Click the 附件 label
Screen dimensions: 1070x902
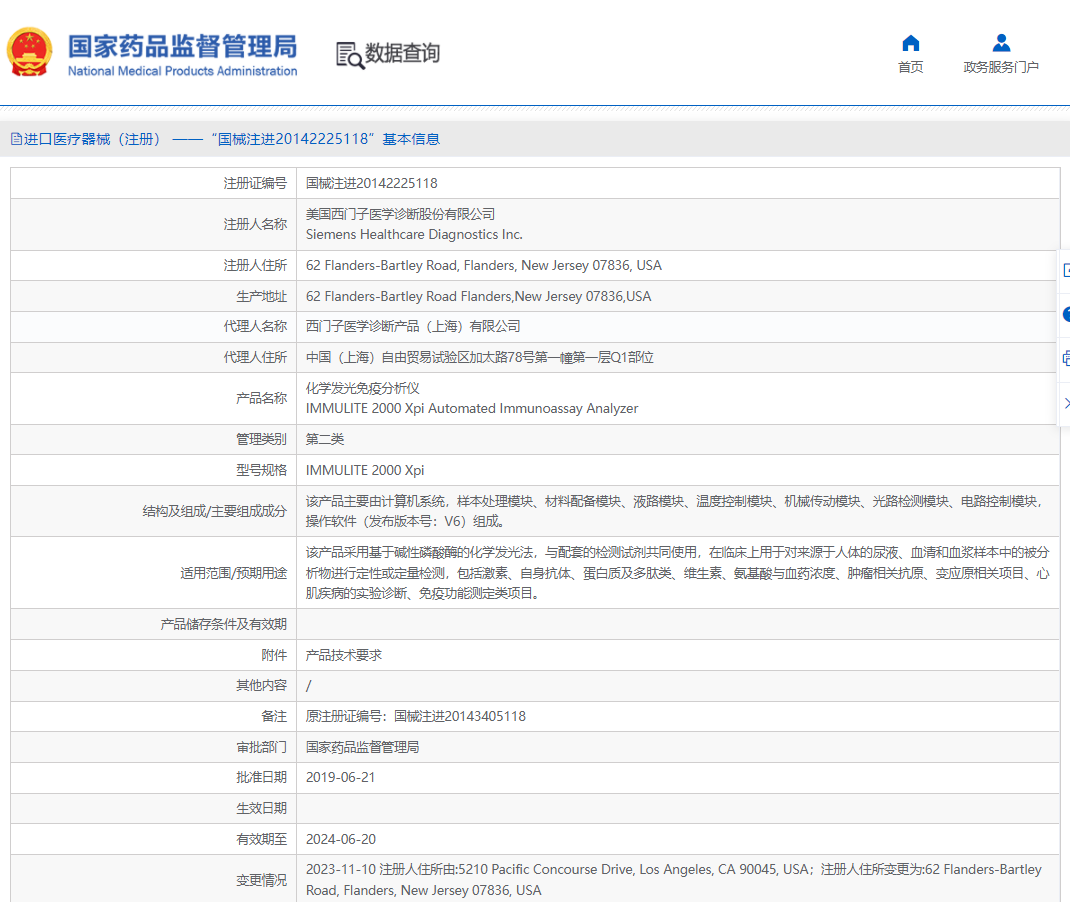click(274, 655)
